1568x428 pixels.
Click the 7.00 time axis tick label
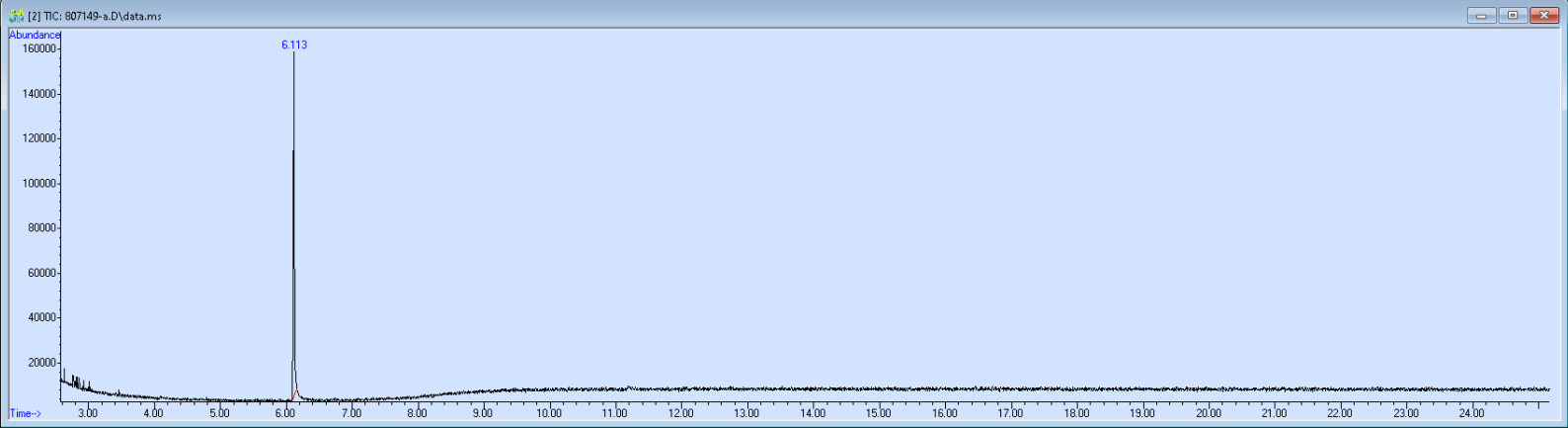pyautogui.click(x=352, y=413)
